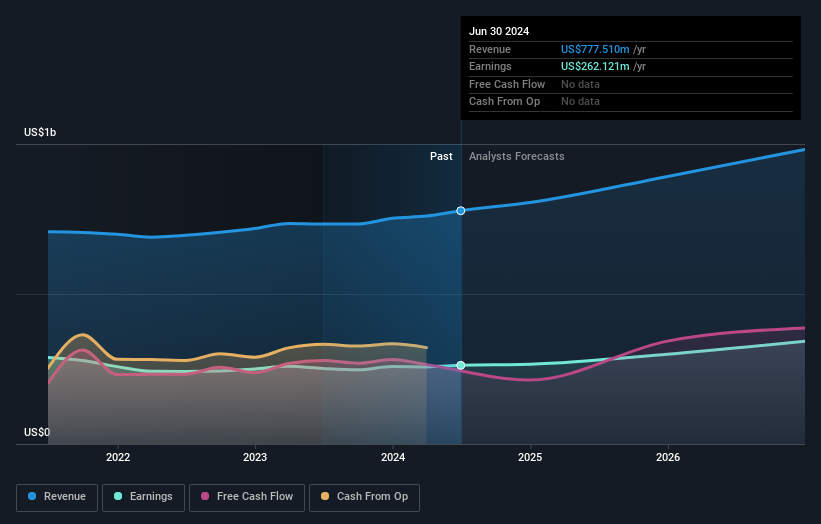Click the US$0 y-axis label

37,432
